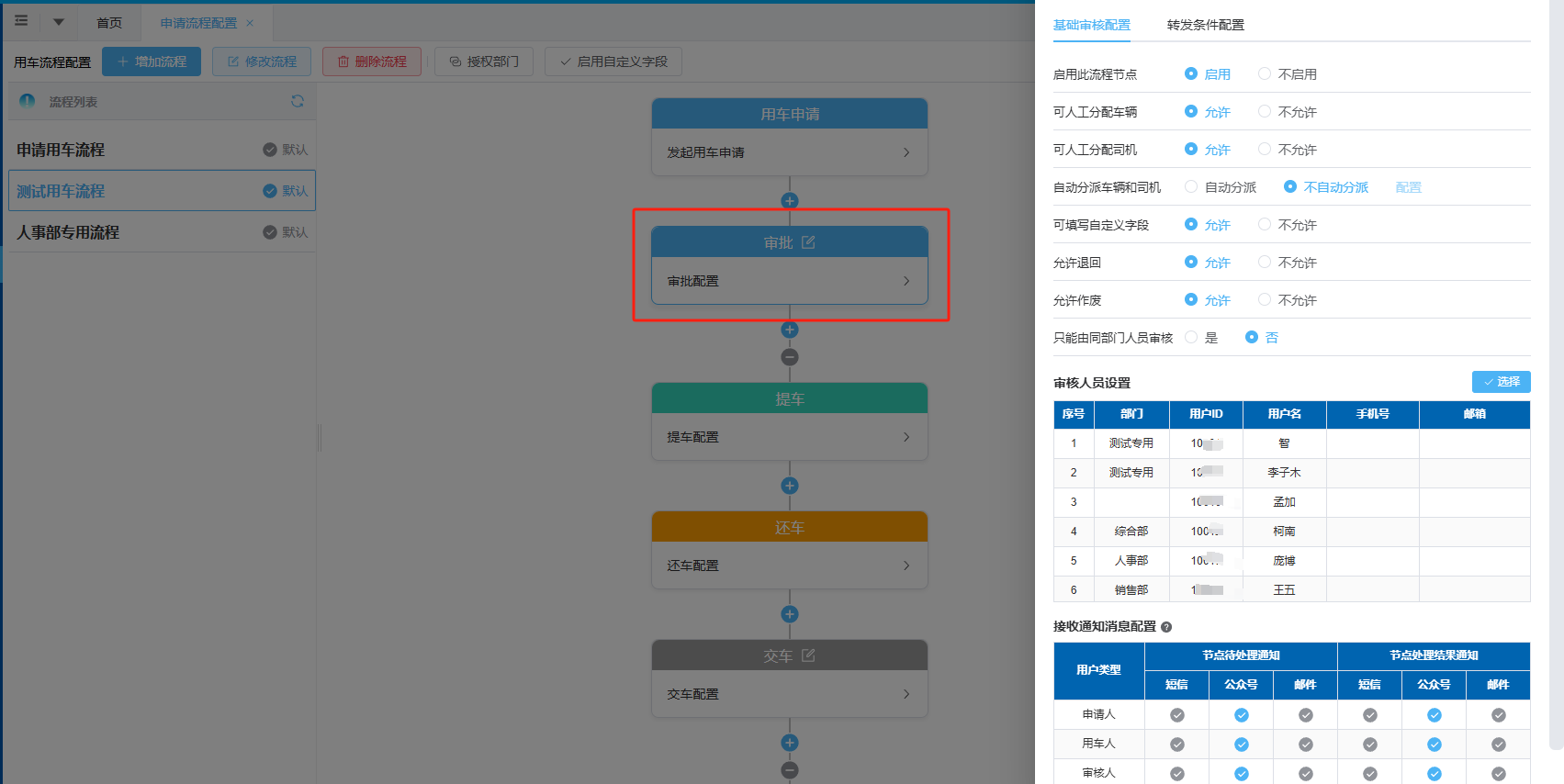This screenshot has height=784, width=1564.
Task: Click the plus node between 用车申请 and 审批
Action: pos(790,201)
